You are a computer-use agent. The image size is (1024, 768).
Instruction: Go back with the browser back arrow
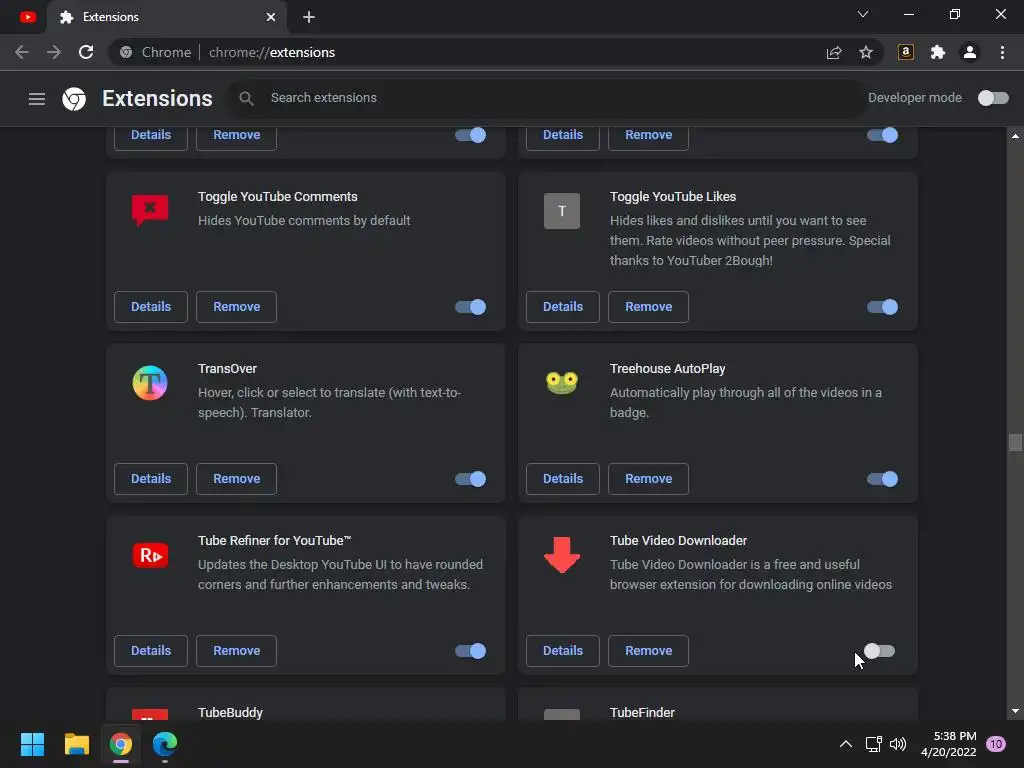[22, 52]
